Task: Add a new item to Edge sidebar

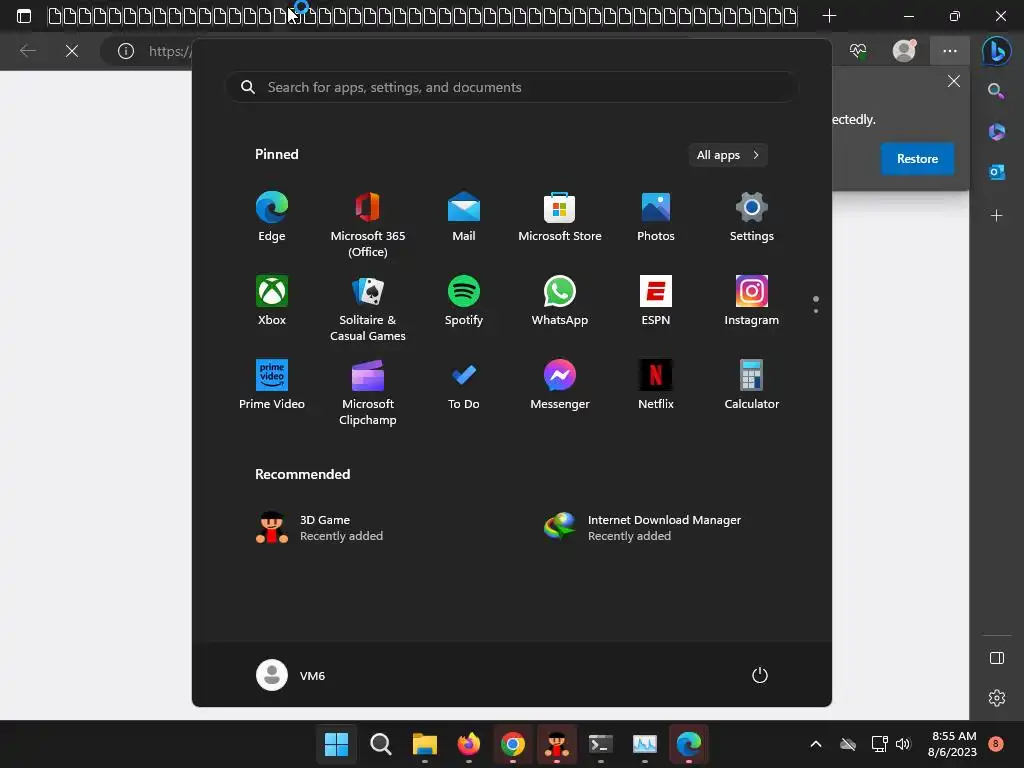Action: (x=997, y=216)
